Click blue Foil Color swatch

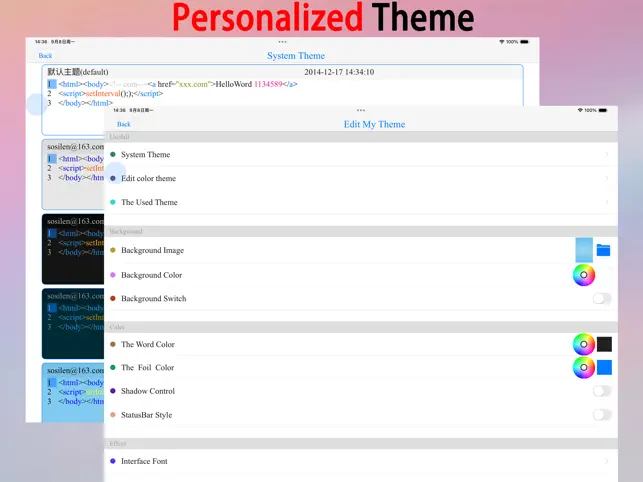pyautogui.click(x=604, y=368)
